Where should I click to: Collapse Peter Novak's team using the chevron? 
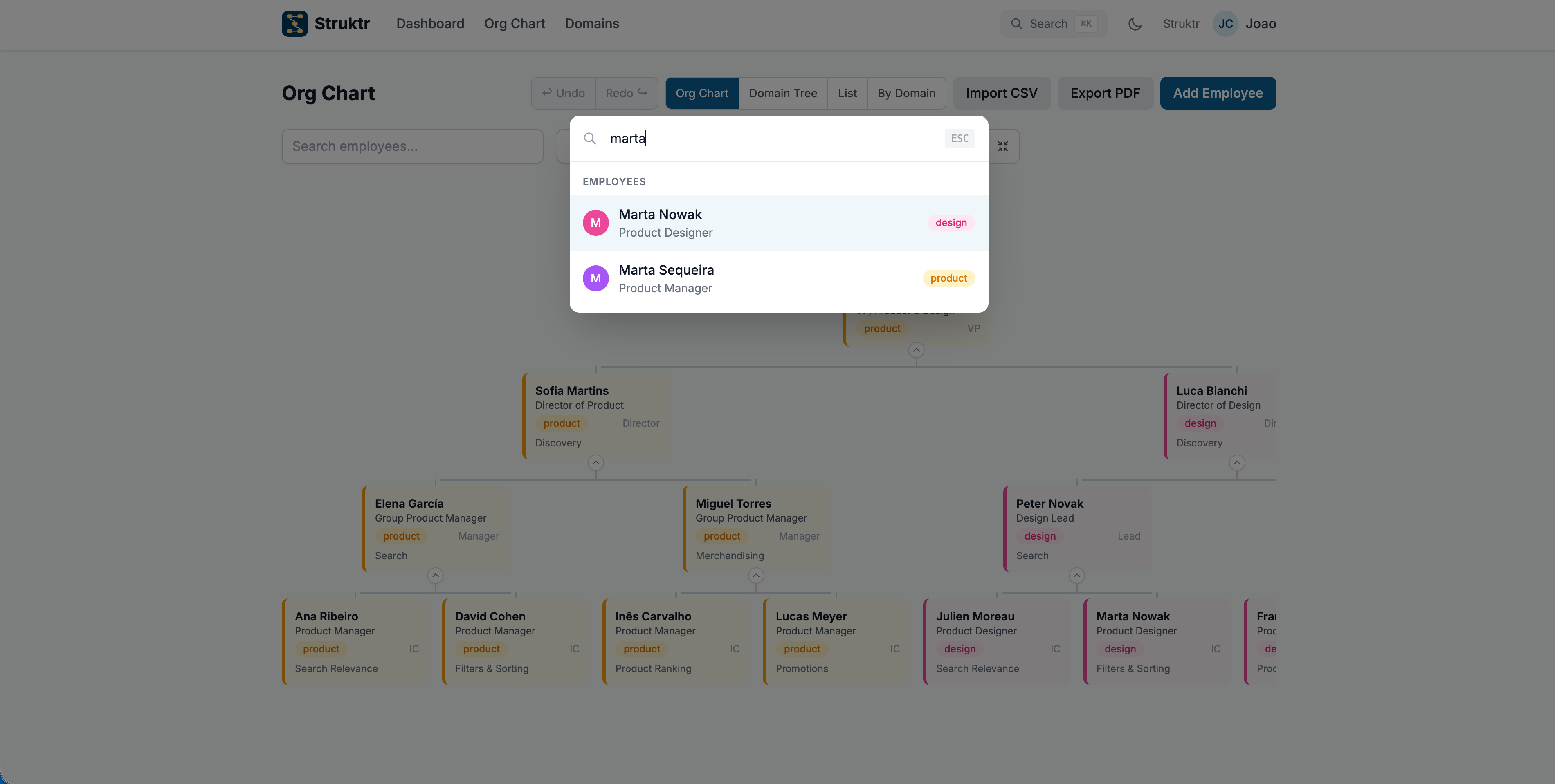[x=1076, y=576]
